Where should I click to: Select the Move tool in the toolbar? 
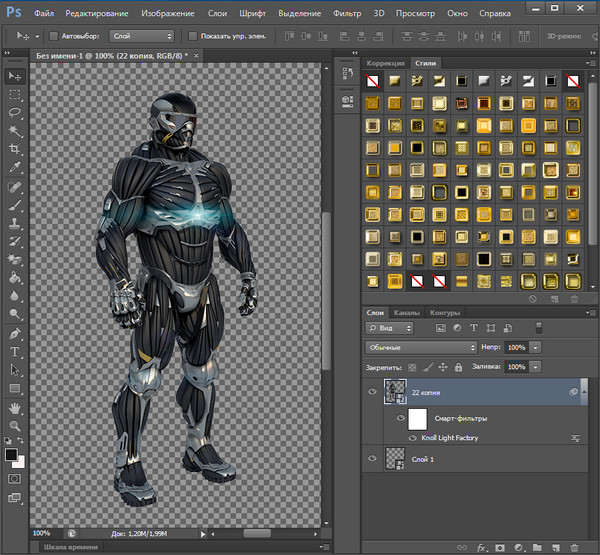pos(15,76)
